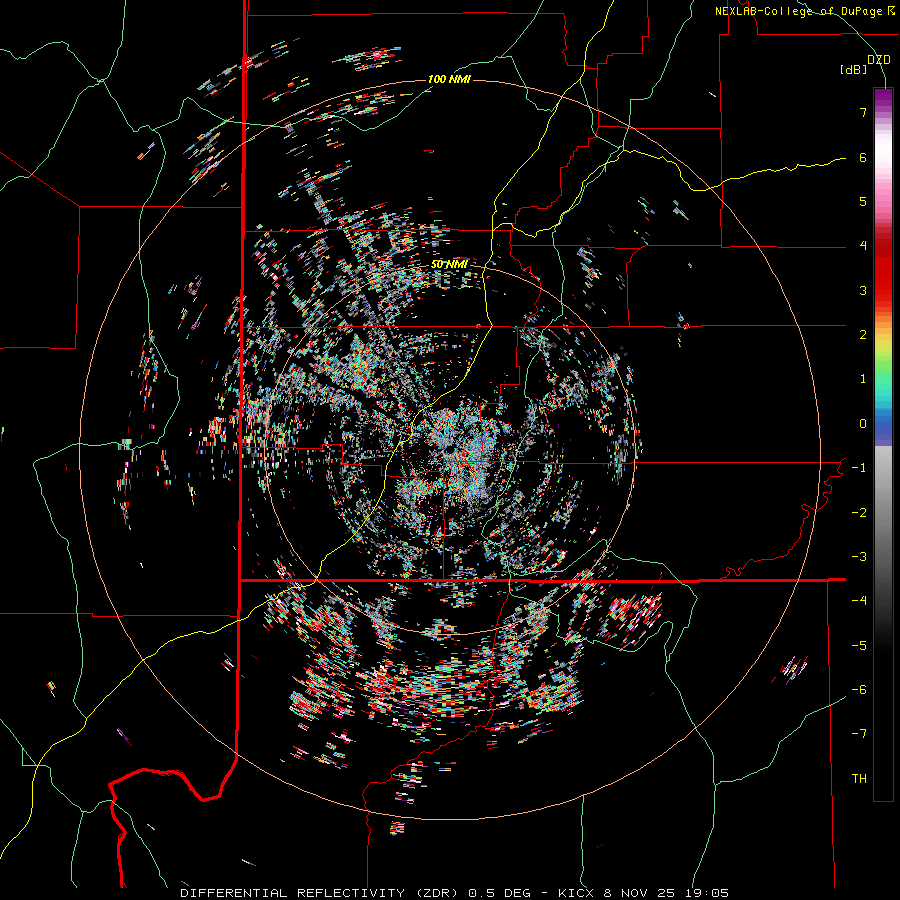Click the -3 scale value
This screenshot has height=900, width=900.
[859, 557]
